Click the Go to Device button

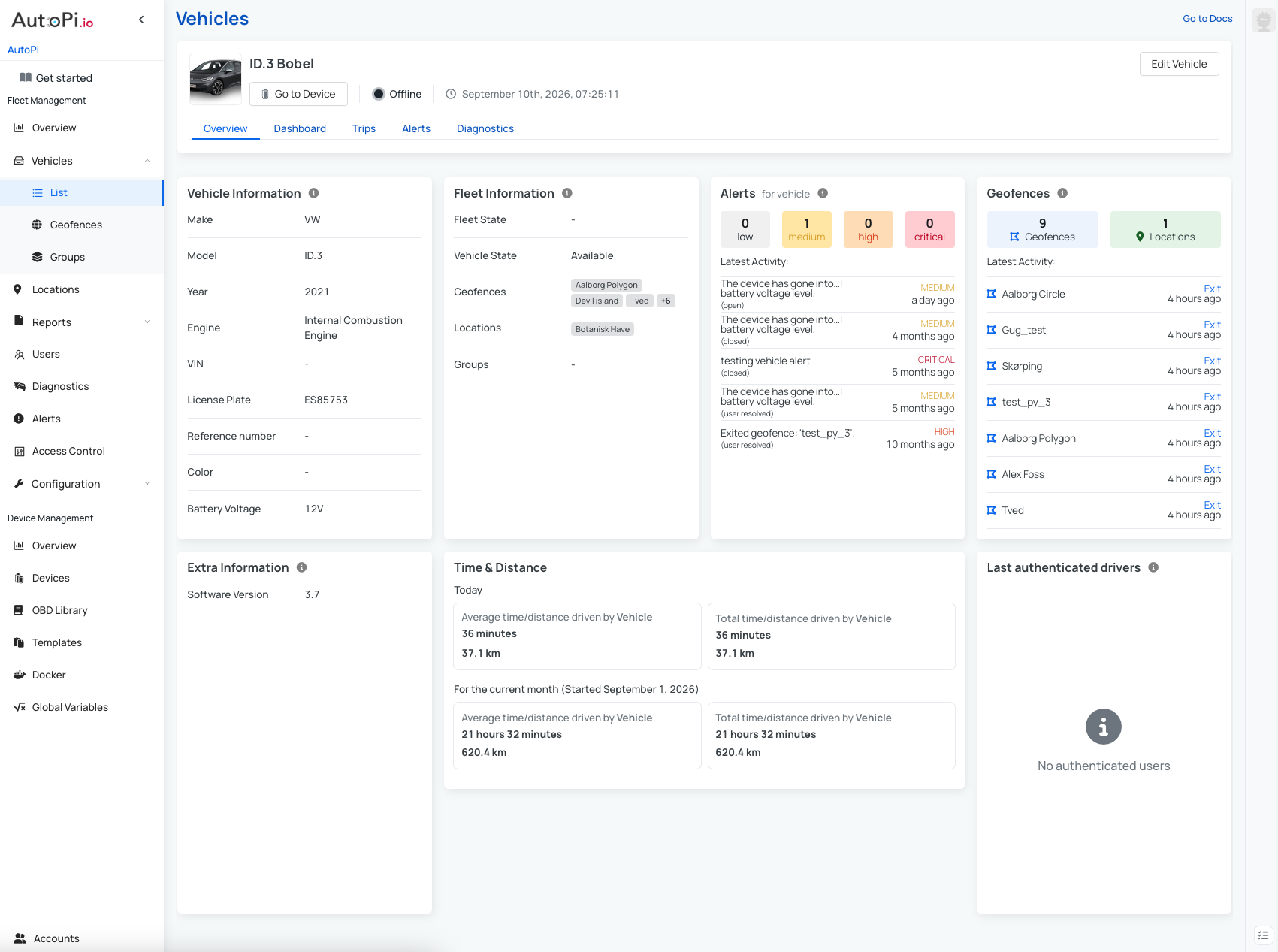298,94
